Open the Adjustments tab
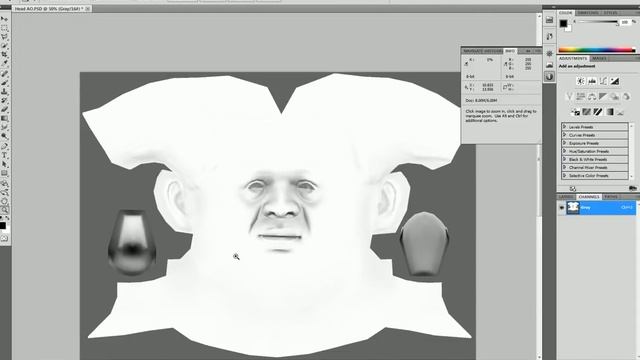 573,59
